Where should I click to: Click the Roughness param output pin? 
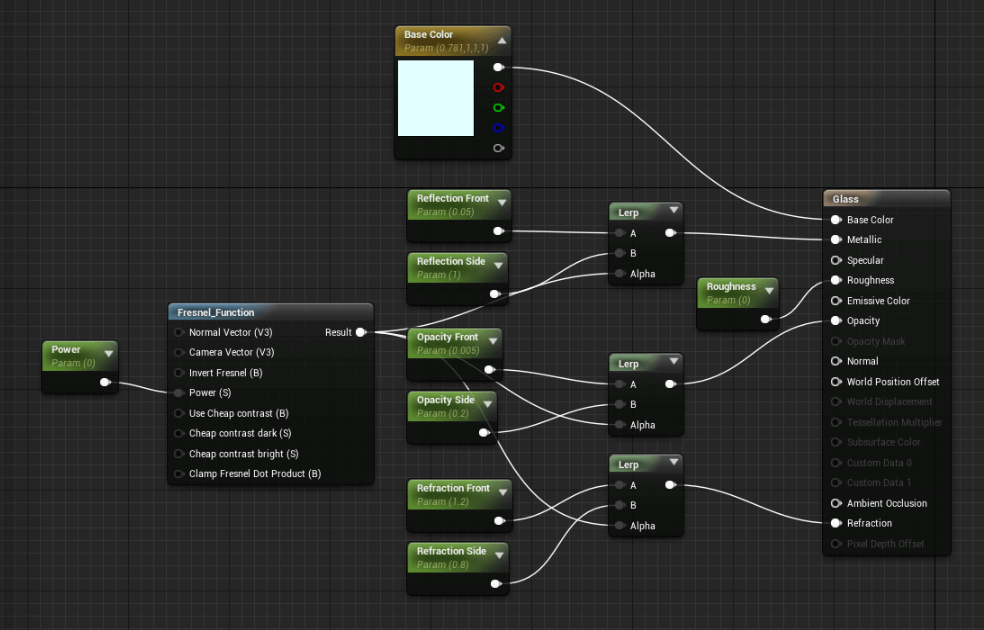click(x=766, y=319)
